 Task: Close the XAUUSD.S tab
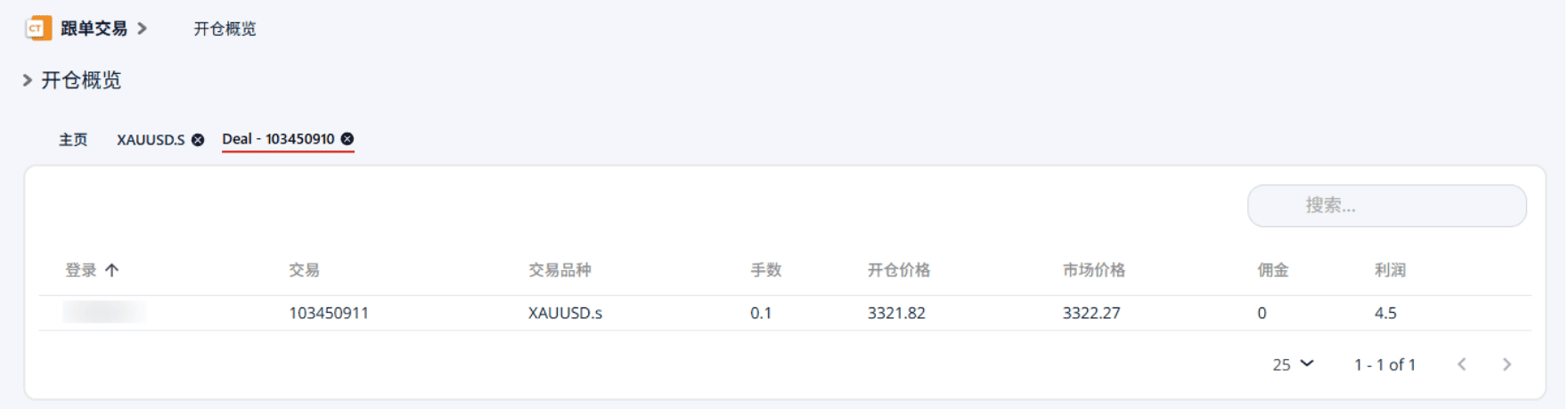click(x=198, y=140)
